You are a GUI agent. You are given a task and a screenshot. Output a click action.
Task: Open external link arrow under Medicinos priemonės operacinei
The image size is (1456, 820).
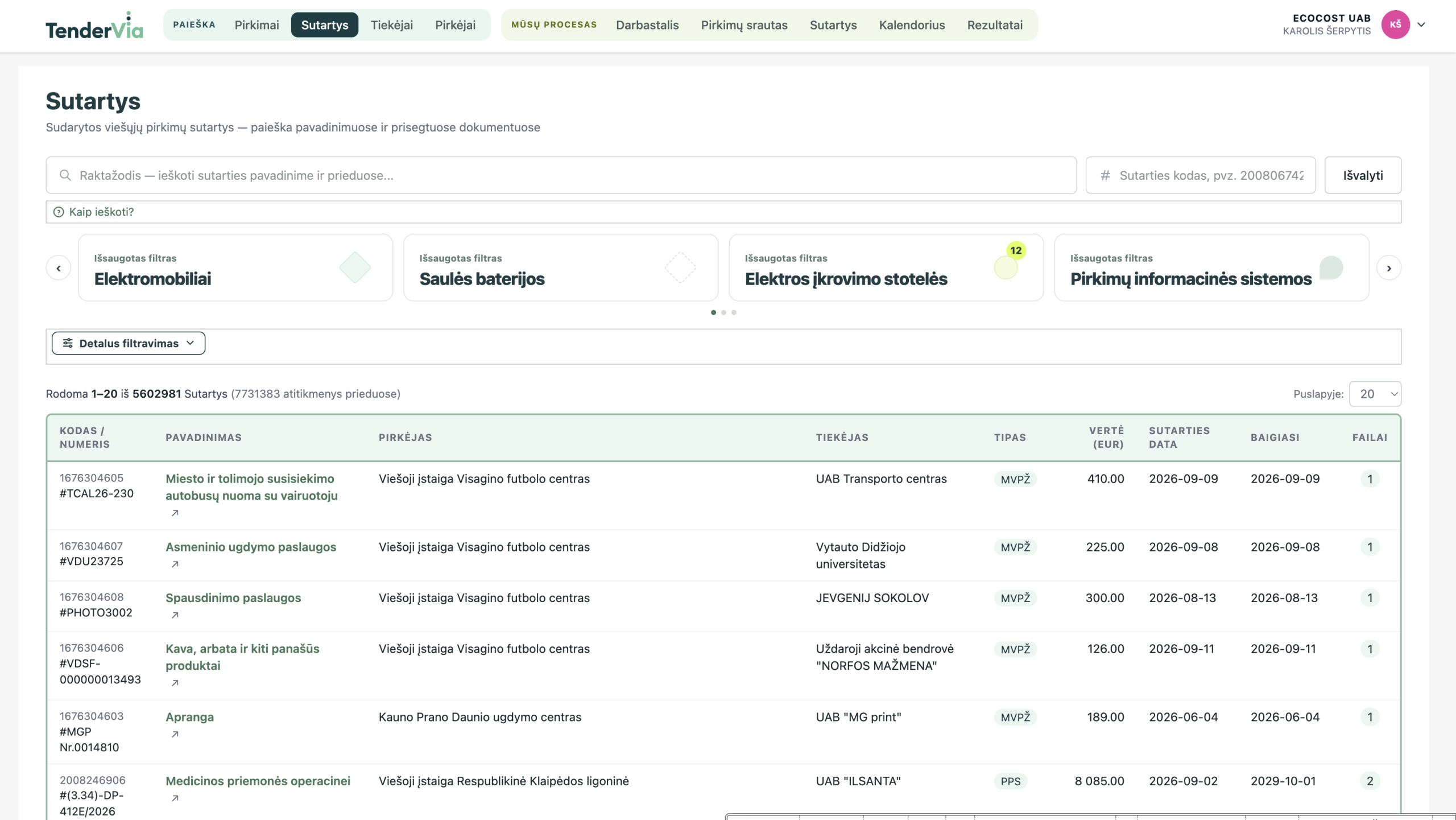pos(175,798)
